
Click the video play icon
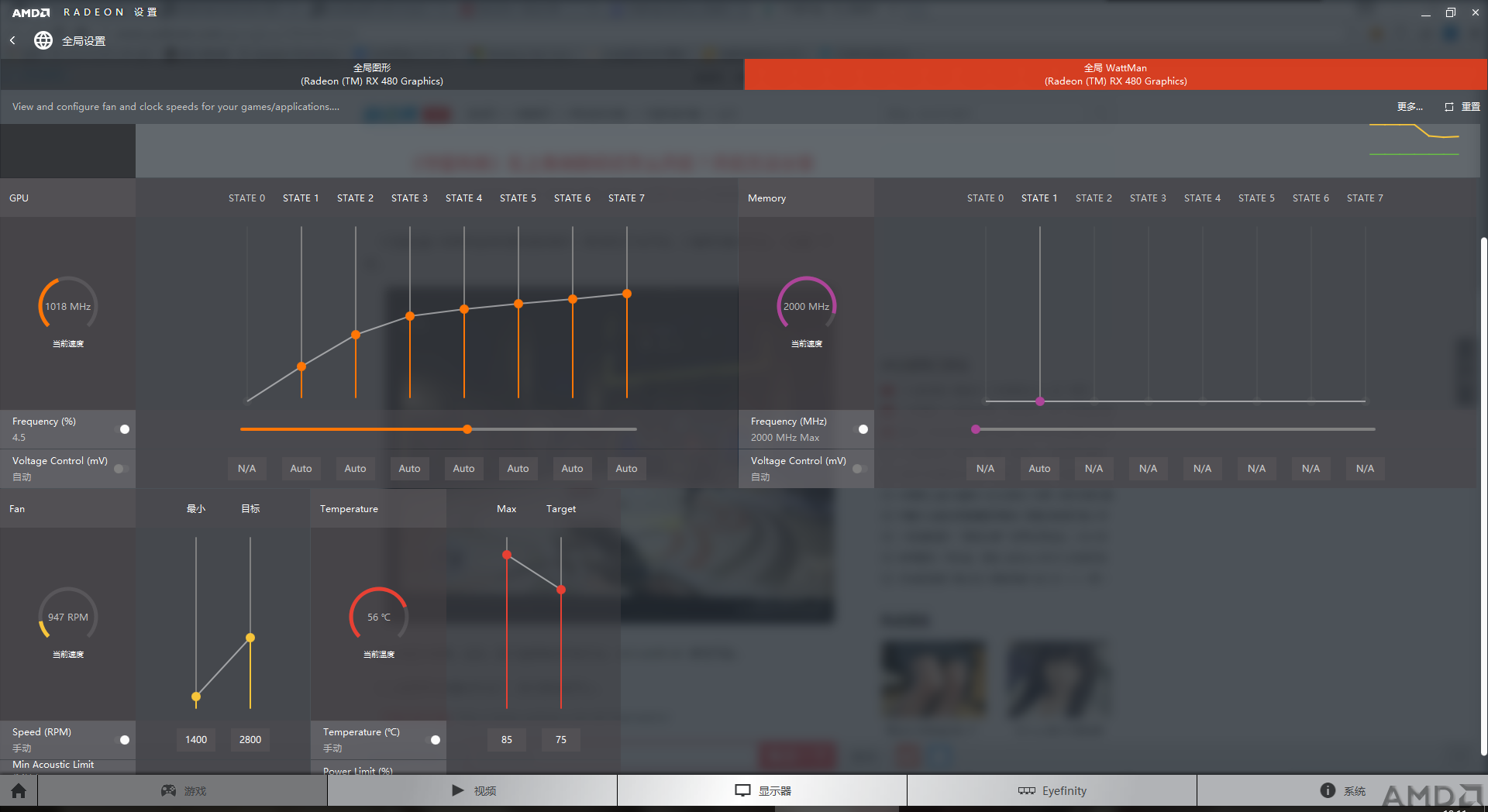click(458, 790)
